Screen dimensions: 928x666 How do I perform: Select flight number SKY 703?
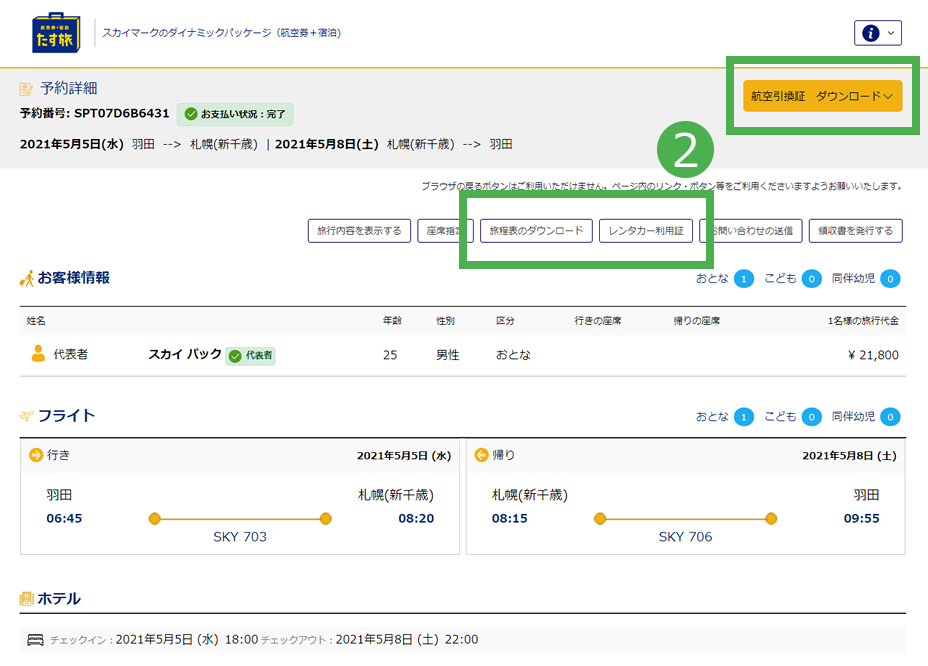point(240,537)
